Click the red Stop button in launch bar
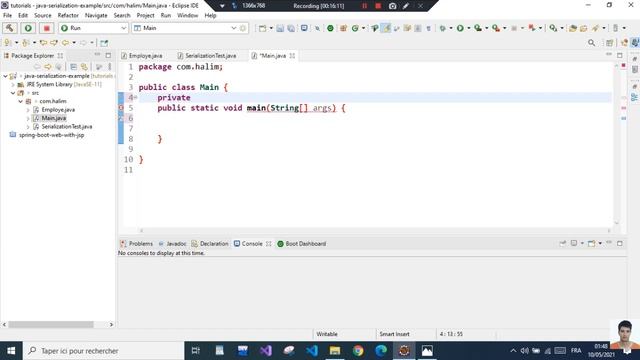Image resolution: width=640 pixels, height=360 pixels. pos(47,28)
